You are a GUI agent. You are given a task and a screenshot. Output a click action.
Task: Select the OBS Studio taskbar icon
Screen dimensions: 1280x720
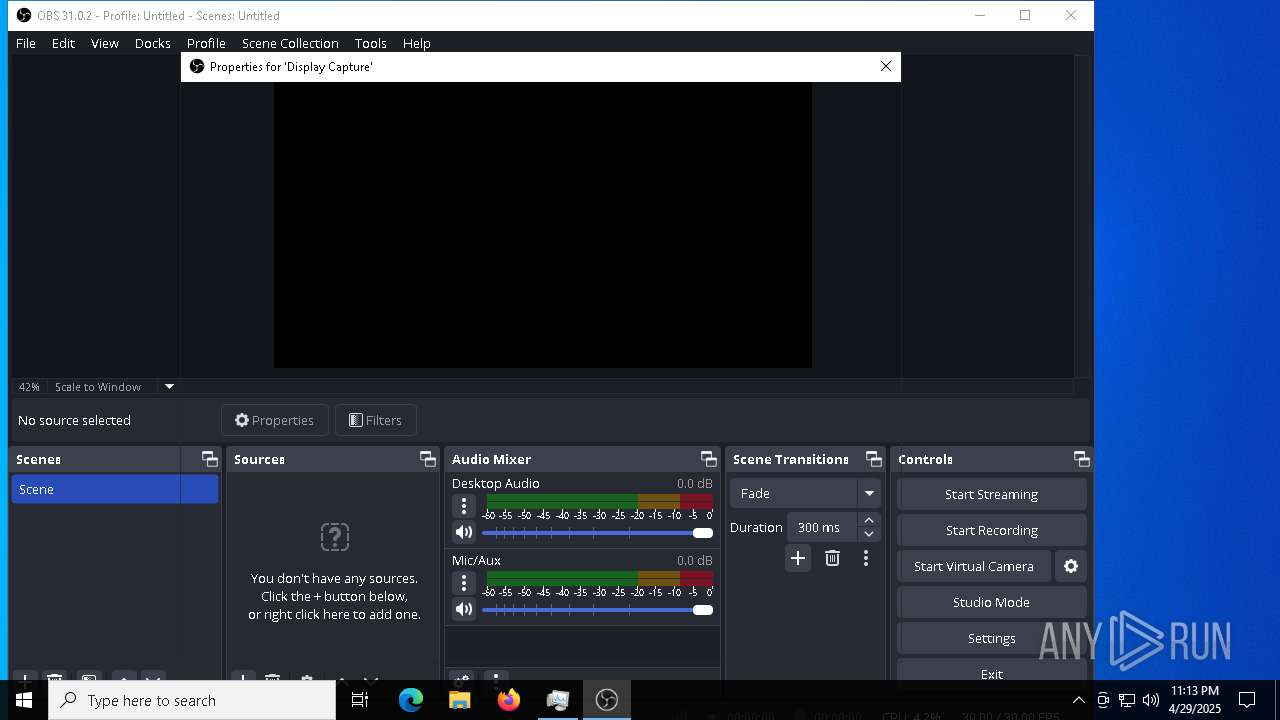pyautogui.click(x=607, y=700)
